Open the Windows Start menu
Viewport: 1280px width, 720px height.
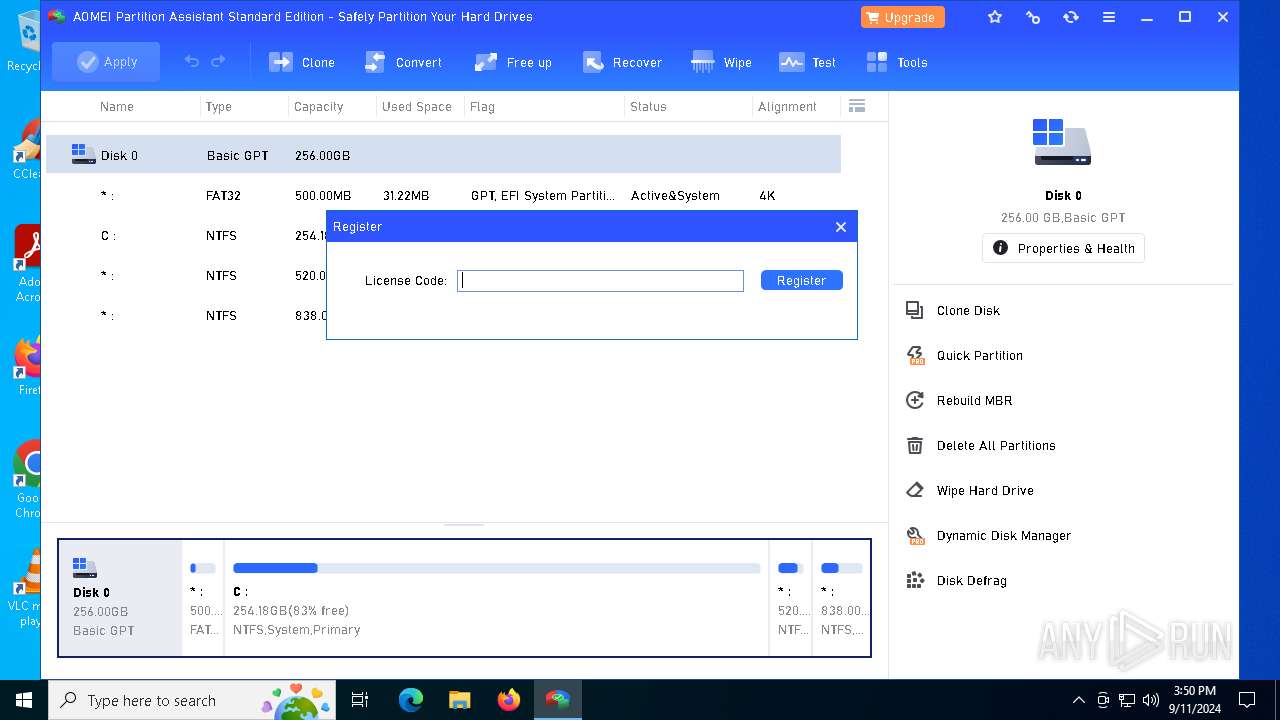pyautogui.click(x=24, y=700)
